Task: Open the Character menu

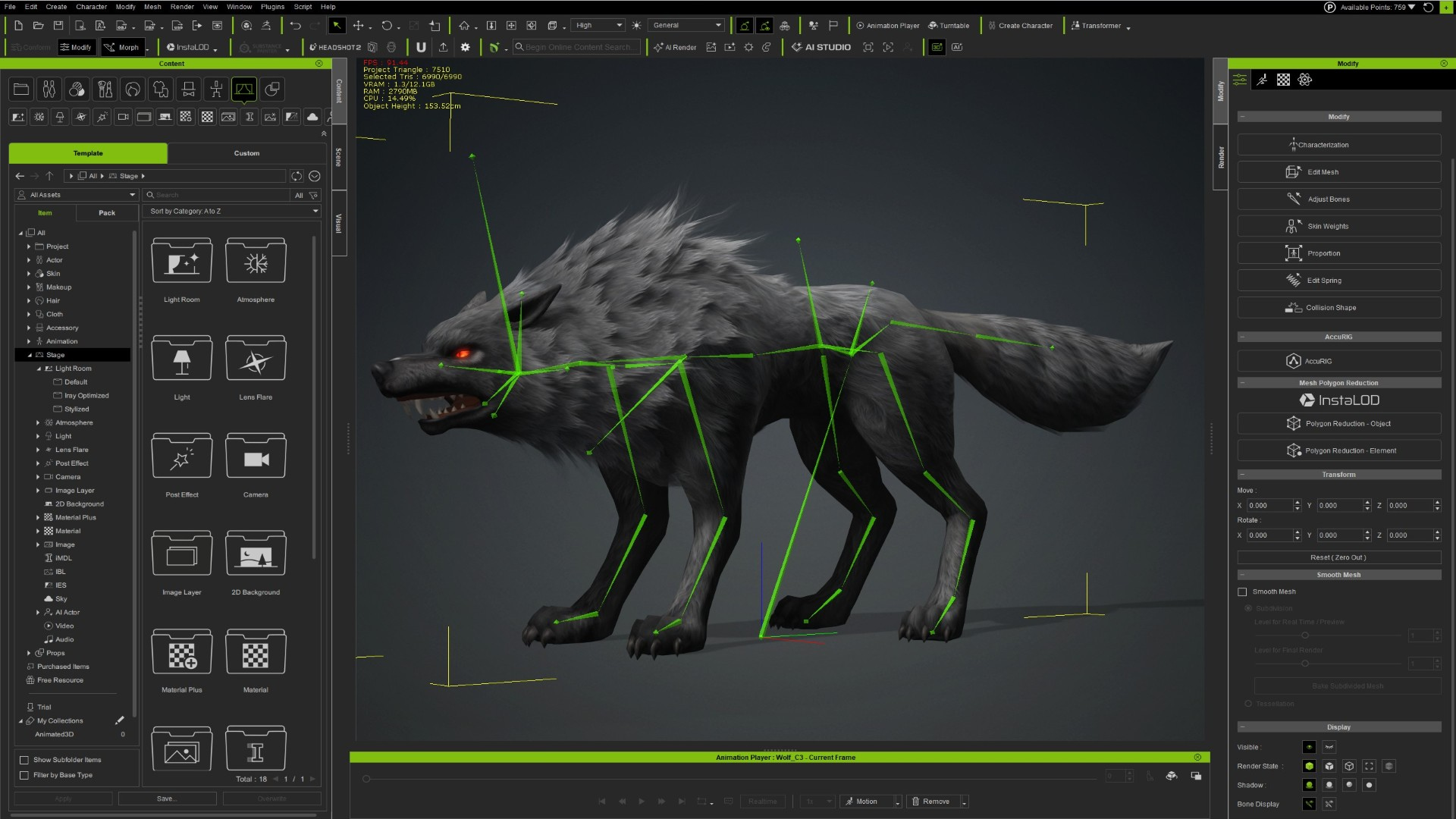Action: (91, 7)
